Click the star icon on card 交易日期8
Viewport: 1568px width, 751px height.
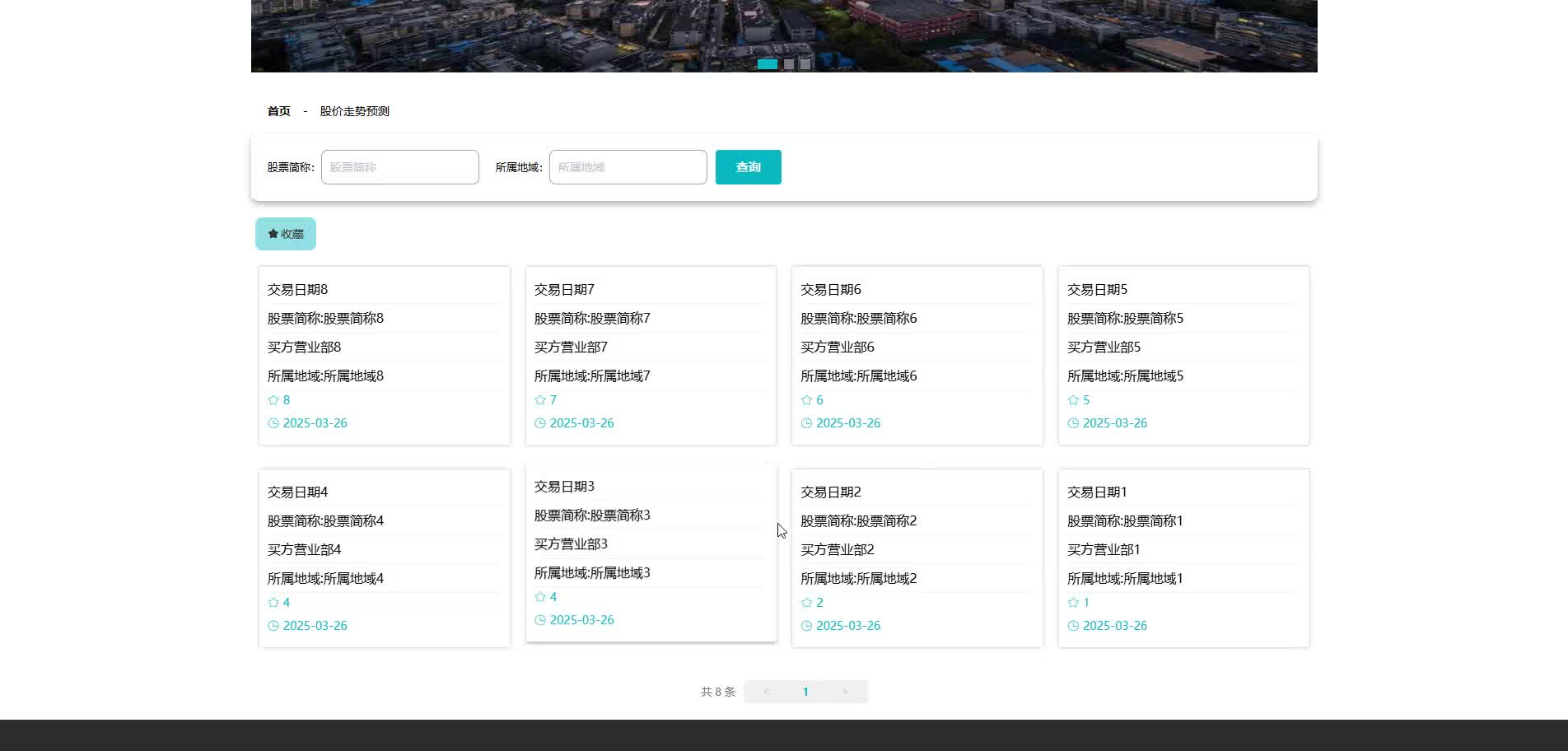tap(273, 400)
